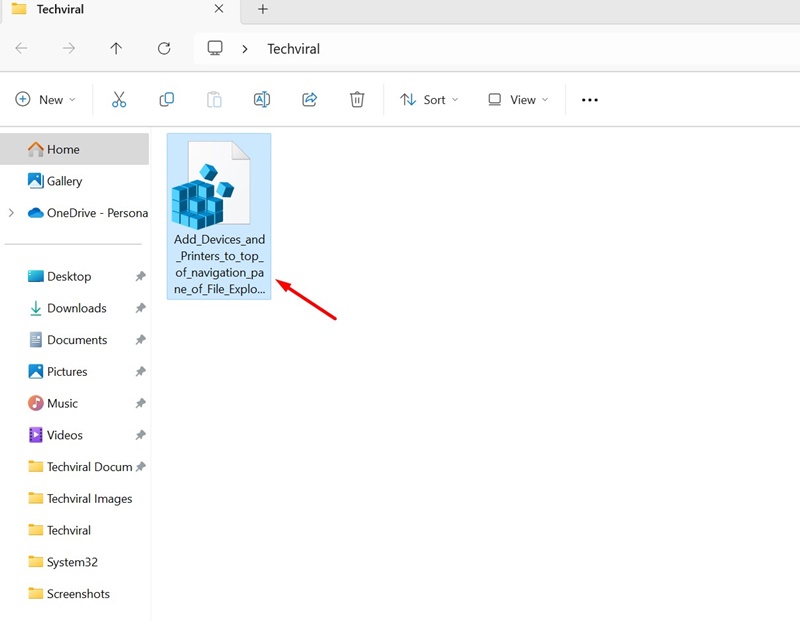This screenshot has width=800, height=621.
Task: Click the PC monitor icon in address bar
Action: pyautogui.click(x=215, y=48)
